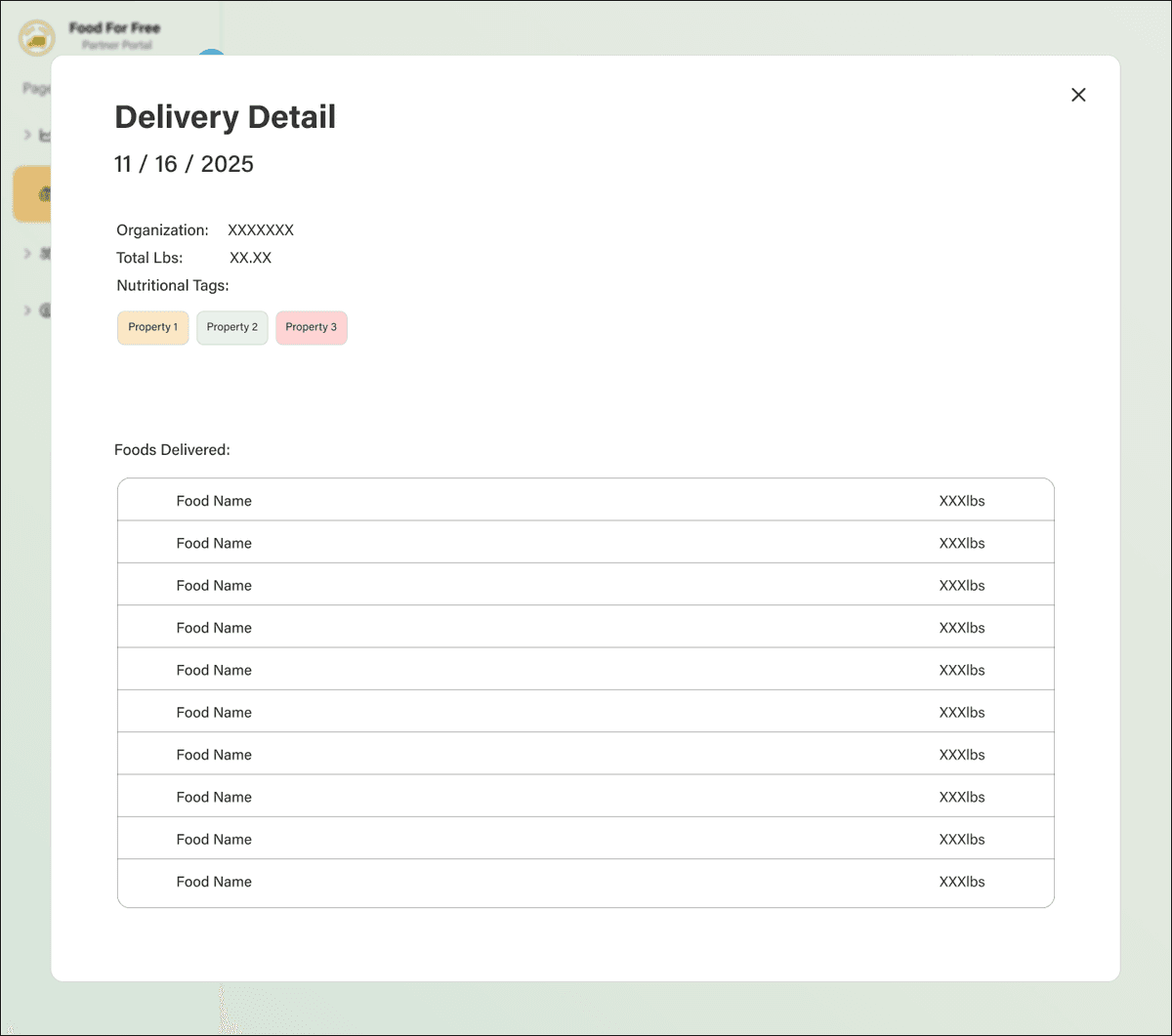Expand the first sidebar chevron under Pages
This screenshot has height=1036, width=1172.
(28, 135)
